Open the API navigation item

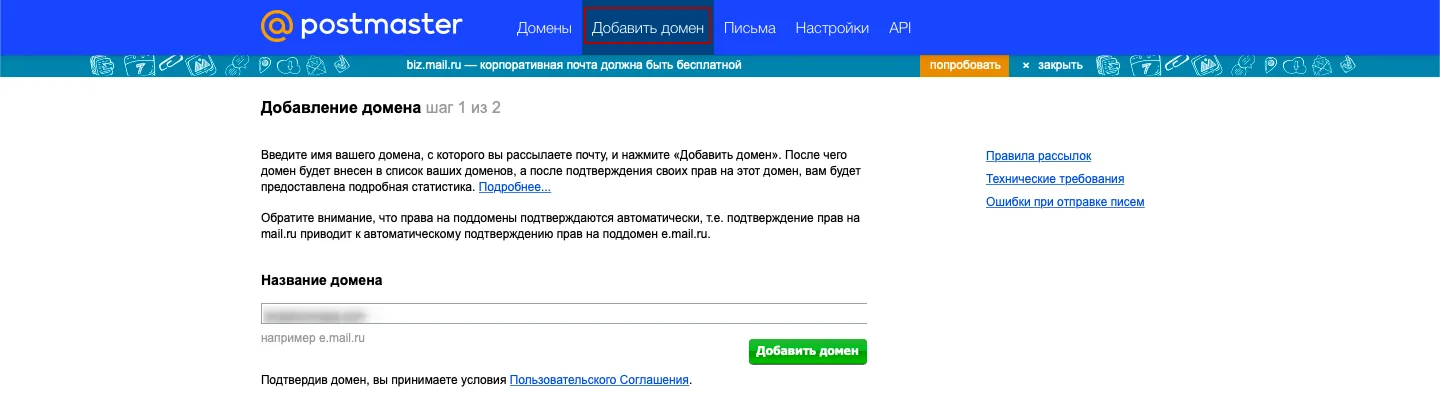tap(900, 28)
